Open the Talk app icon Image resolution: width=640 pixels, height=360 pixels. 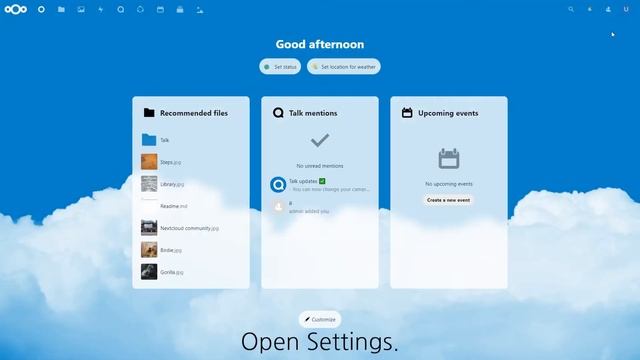[120, 9]
